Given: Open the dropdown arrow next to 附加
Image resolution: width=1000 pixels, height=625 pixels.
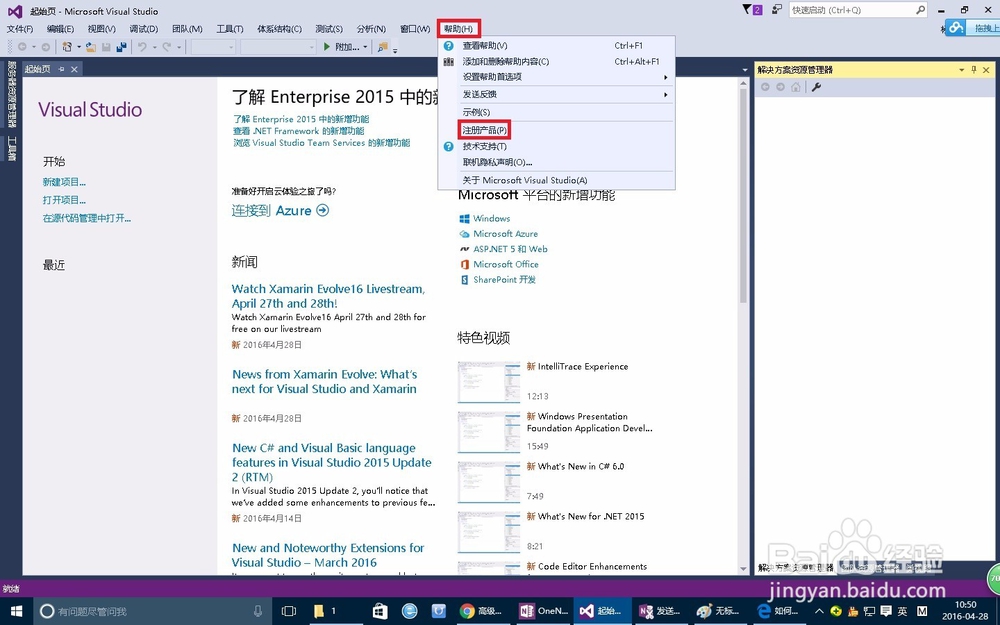Looking at the screenshot, I should (x=365, y=47).
